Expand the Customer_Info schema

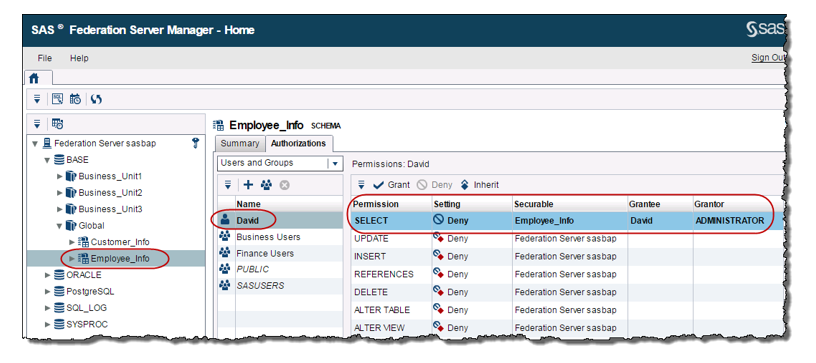tap(72, 242)
